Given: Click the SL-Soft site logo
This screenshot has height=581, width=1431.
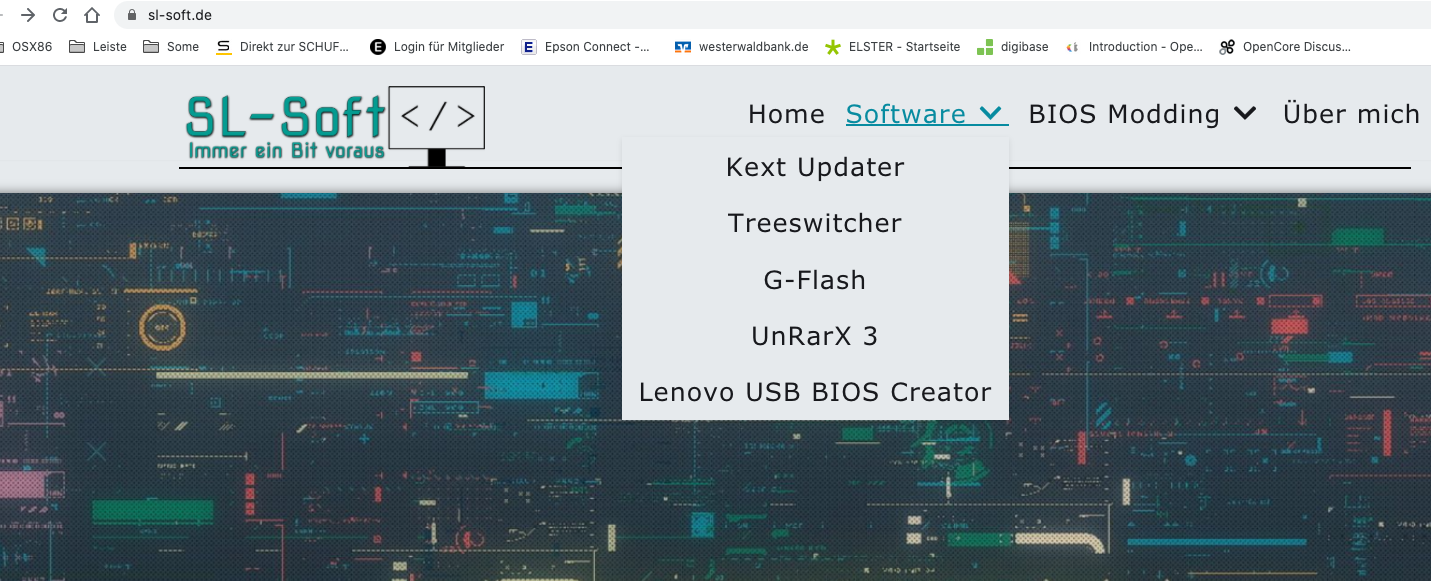Looking at the screenshot, I should 286,126.
